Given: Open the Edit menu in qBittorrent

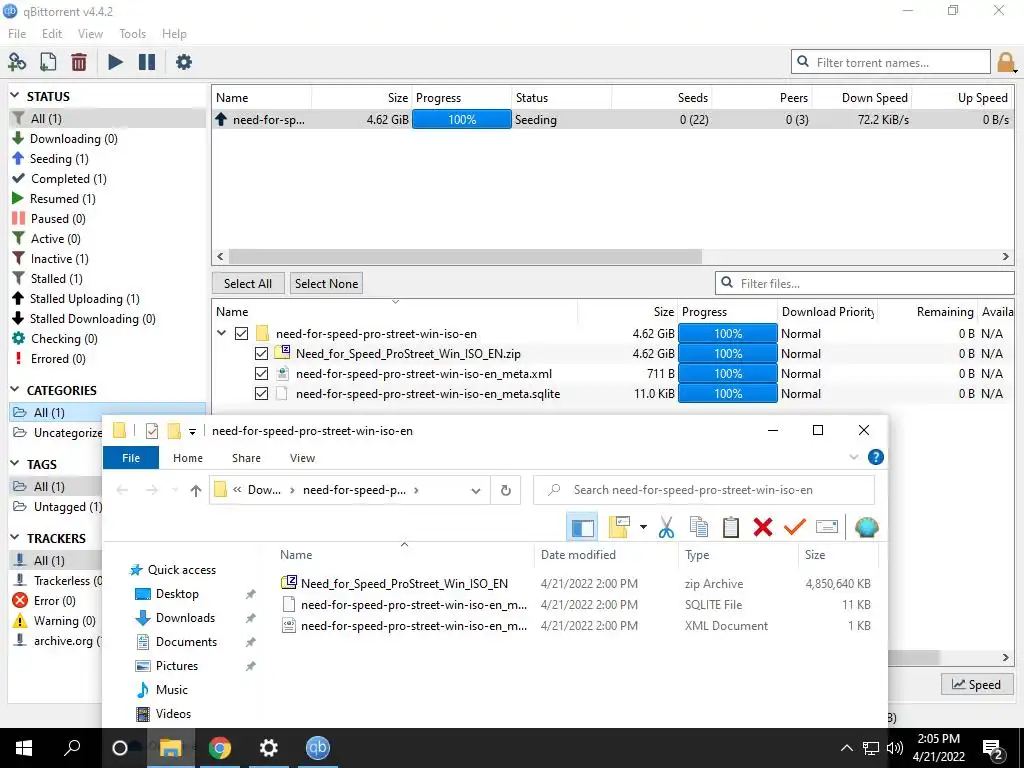Looking at the screenshot, I should click(x=52, y=34).
